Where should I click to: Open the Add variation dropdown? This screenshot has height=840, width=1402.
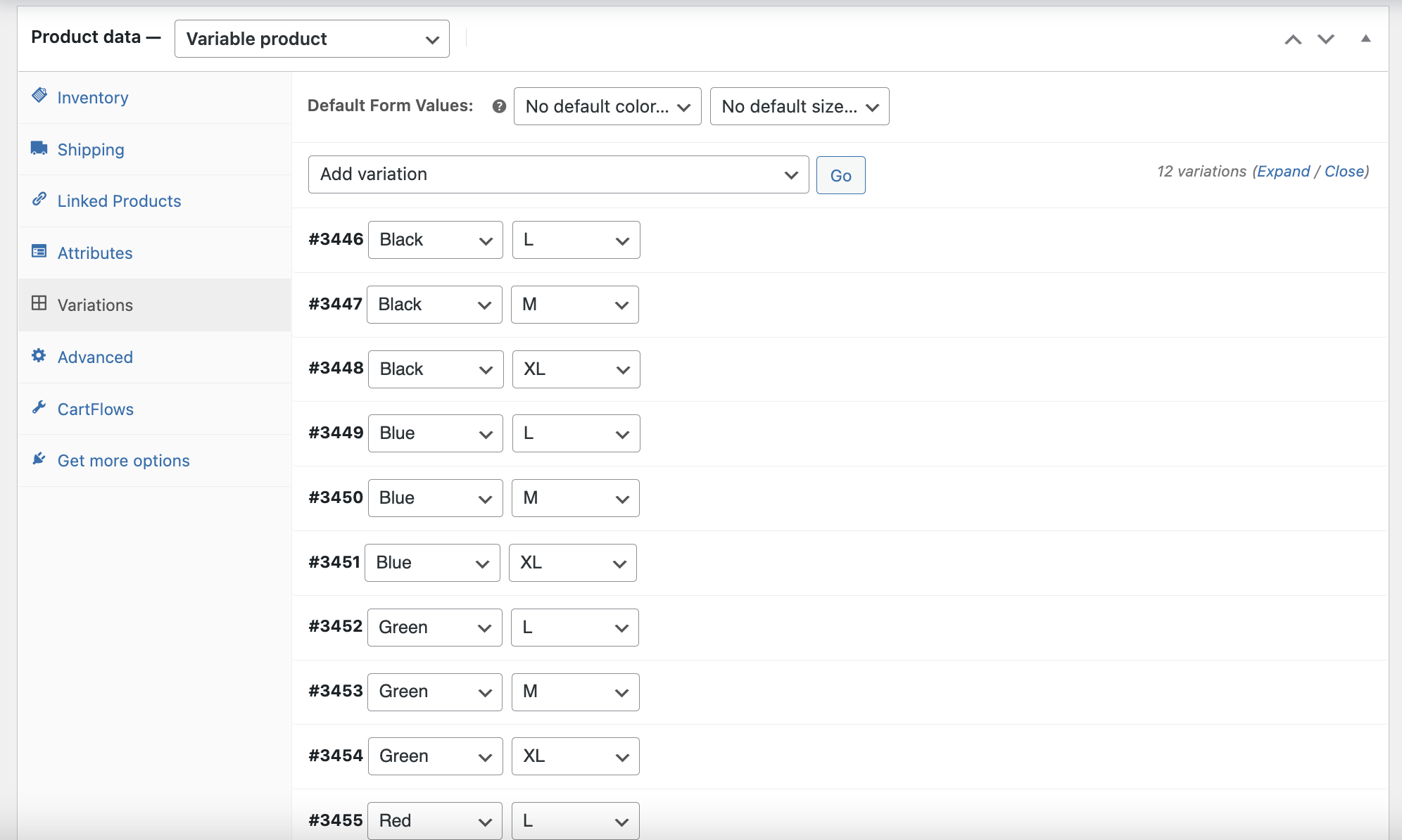pos(558,174)
